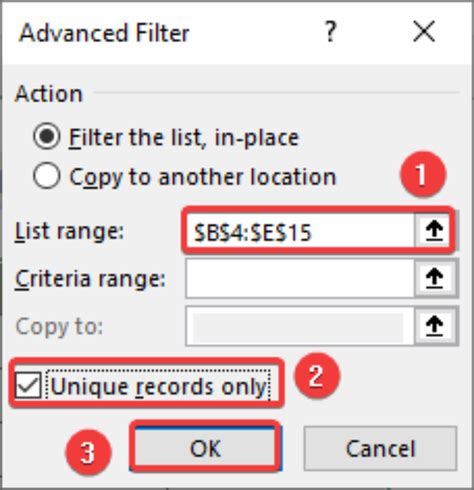Cancel the Advanced Filter dialog
Screen dimensions: 474x490
[380, 448]
